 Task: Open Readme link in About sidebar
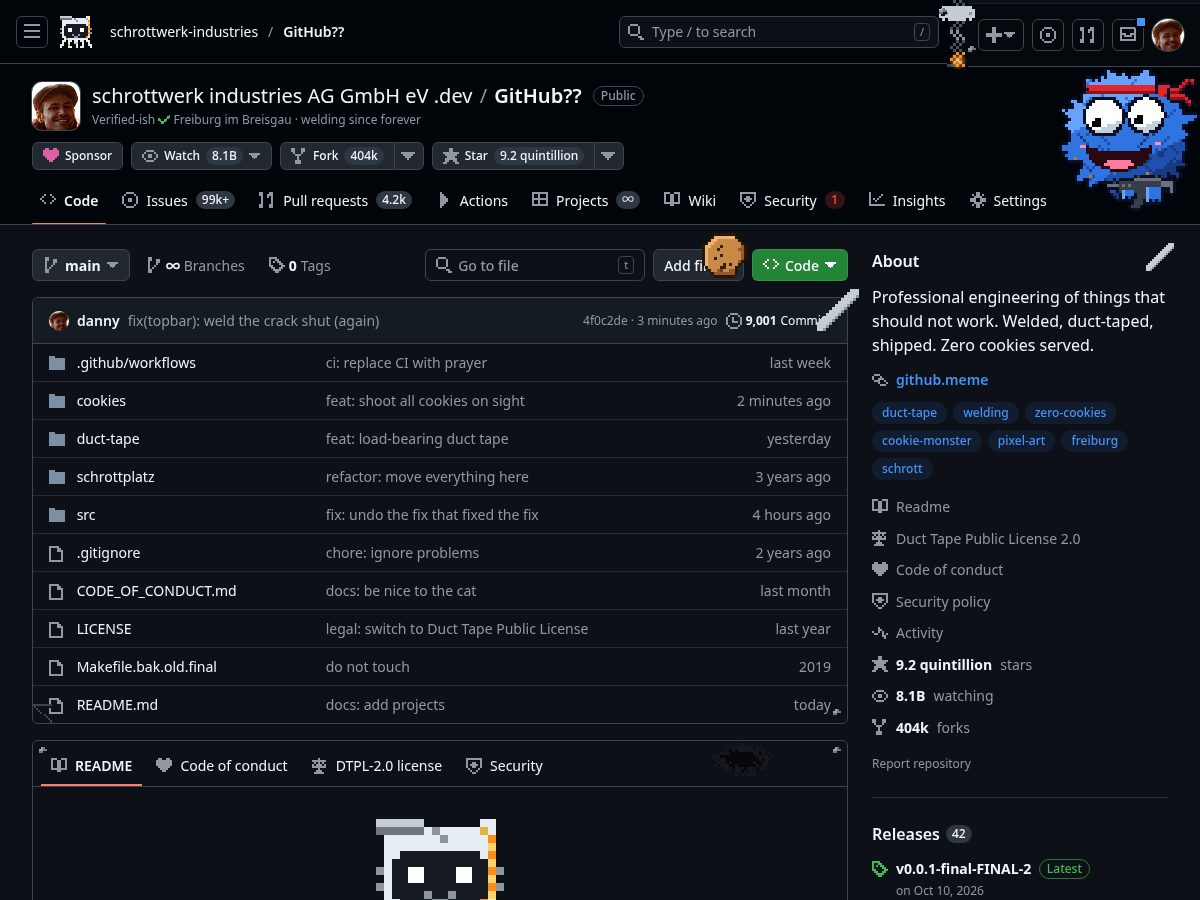[x=911, y=506]
